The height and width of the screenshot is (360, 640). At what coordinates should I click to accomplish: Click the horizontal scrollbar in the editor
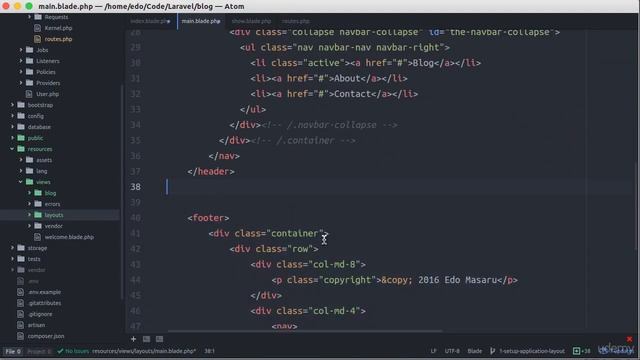tap(305, 331)
